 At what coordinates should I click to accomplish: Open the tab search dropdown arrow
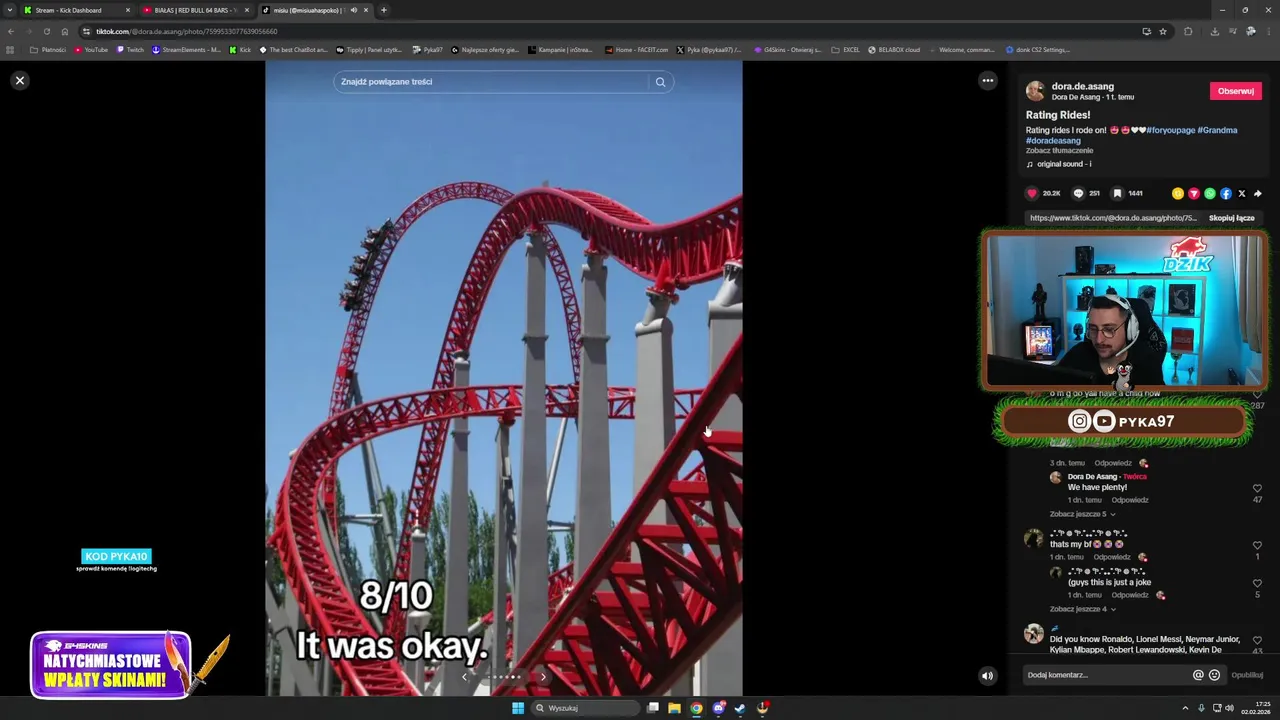click(10, 10)
